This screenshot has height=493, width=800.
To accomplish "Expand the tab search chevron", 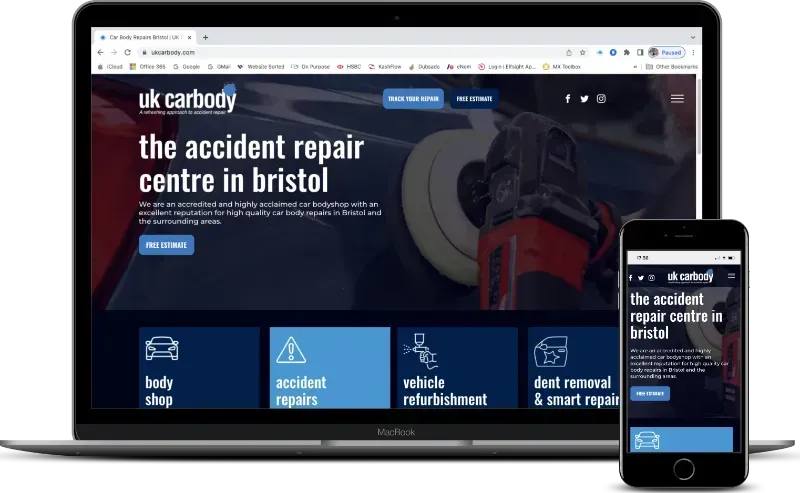I will pos(692,37).
